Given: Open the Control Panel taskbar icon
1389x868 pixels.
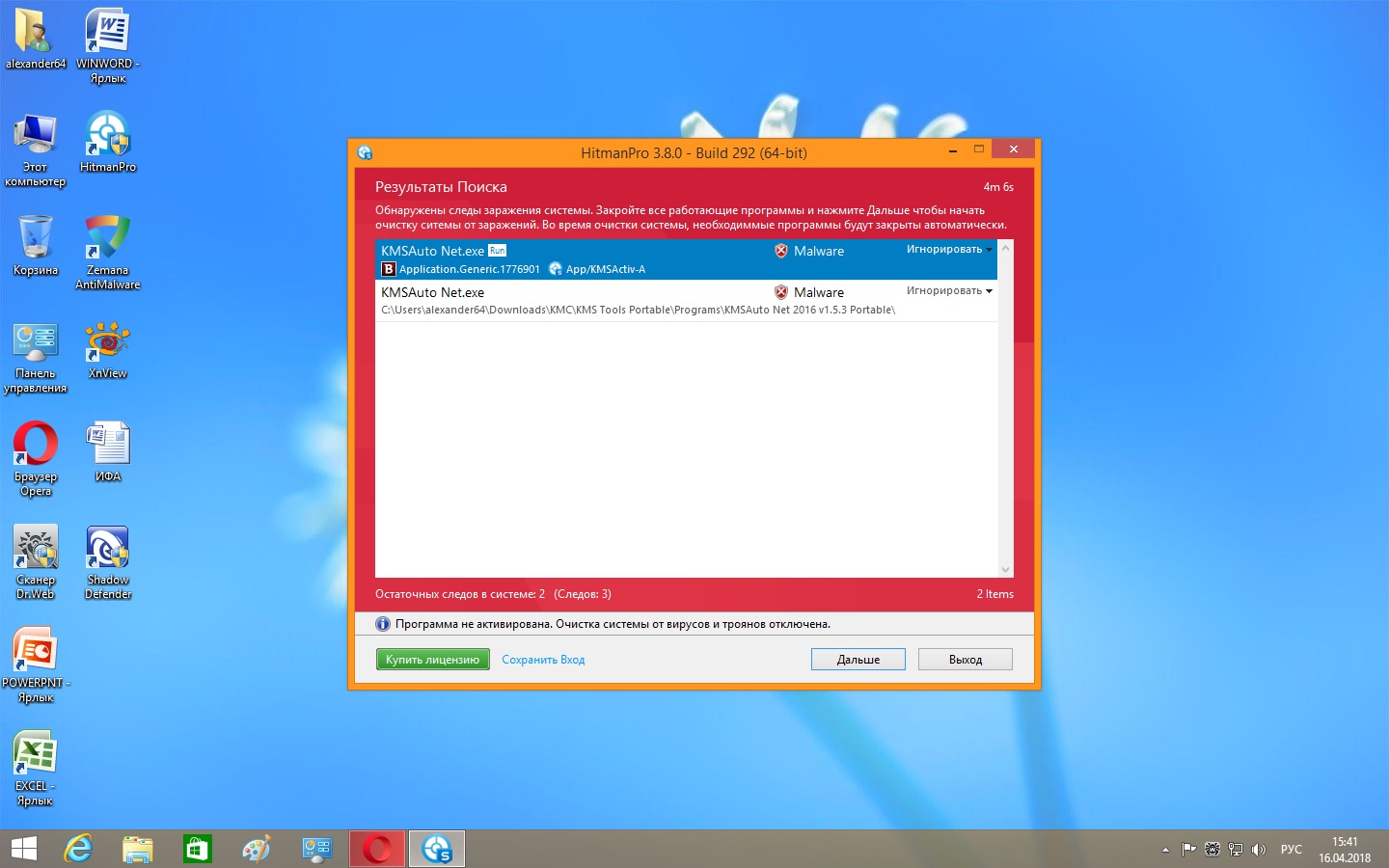Looking at the screenshot, I should tap(316, 849).
